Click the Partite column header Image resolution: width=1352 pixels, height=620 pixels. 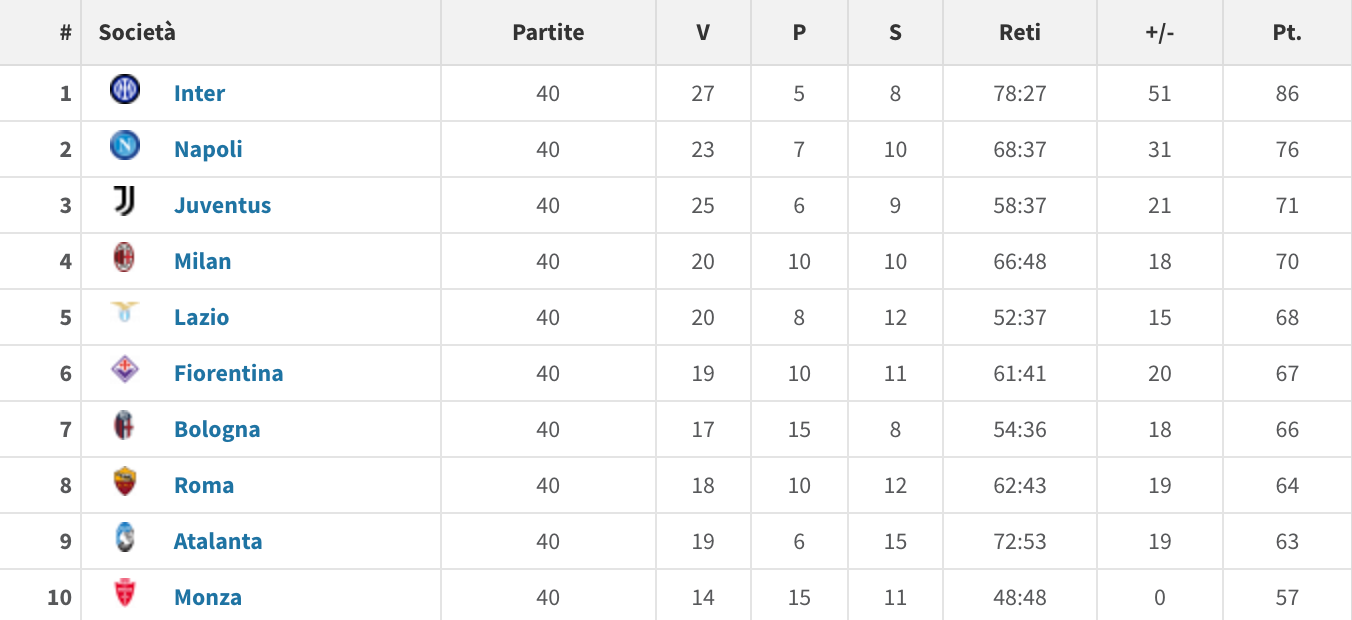click(548, 32)
